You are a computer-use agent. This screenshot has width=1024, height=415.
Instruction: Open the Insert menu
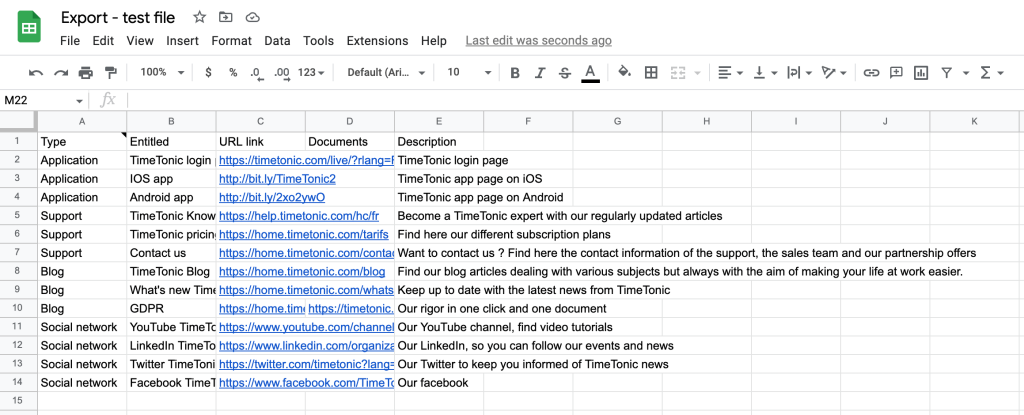click(182, 41)
